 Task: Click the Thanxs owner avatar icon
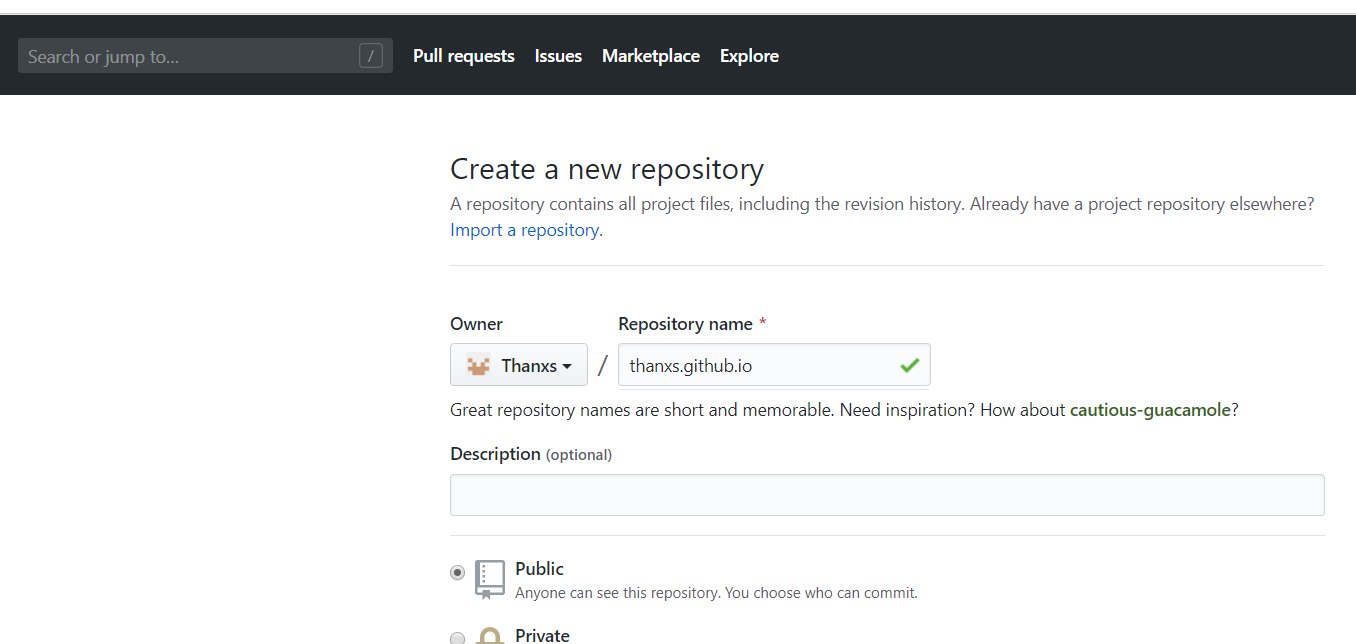[x=478, y=365]
